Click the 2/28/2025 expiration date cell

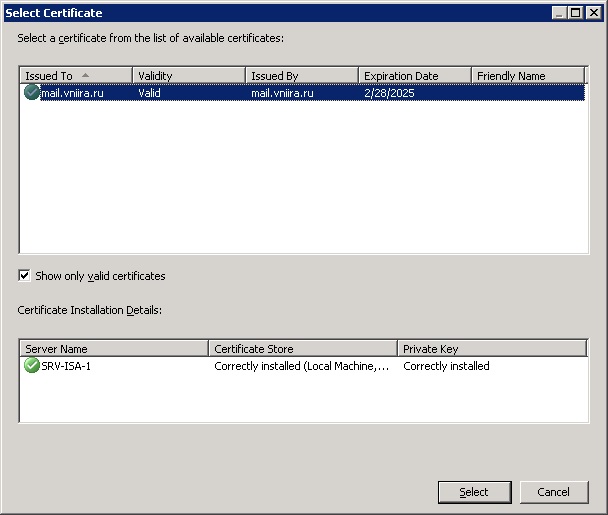[389, 93]
